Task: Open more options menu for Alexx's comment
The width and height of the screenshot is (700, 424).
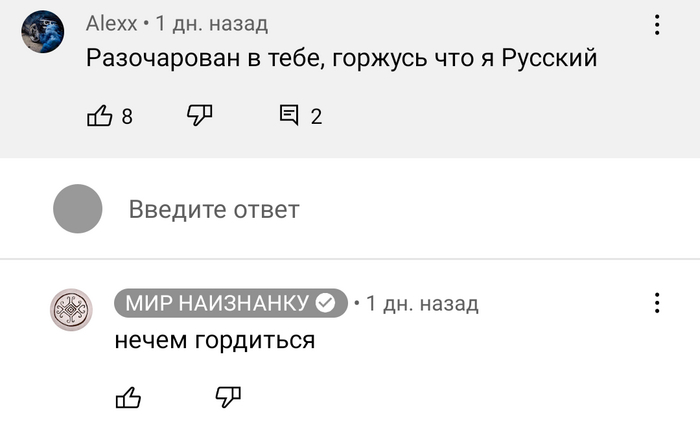Action: pos(656,25)
